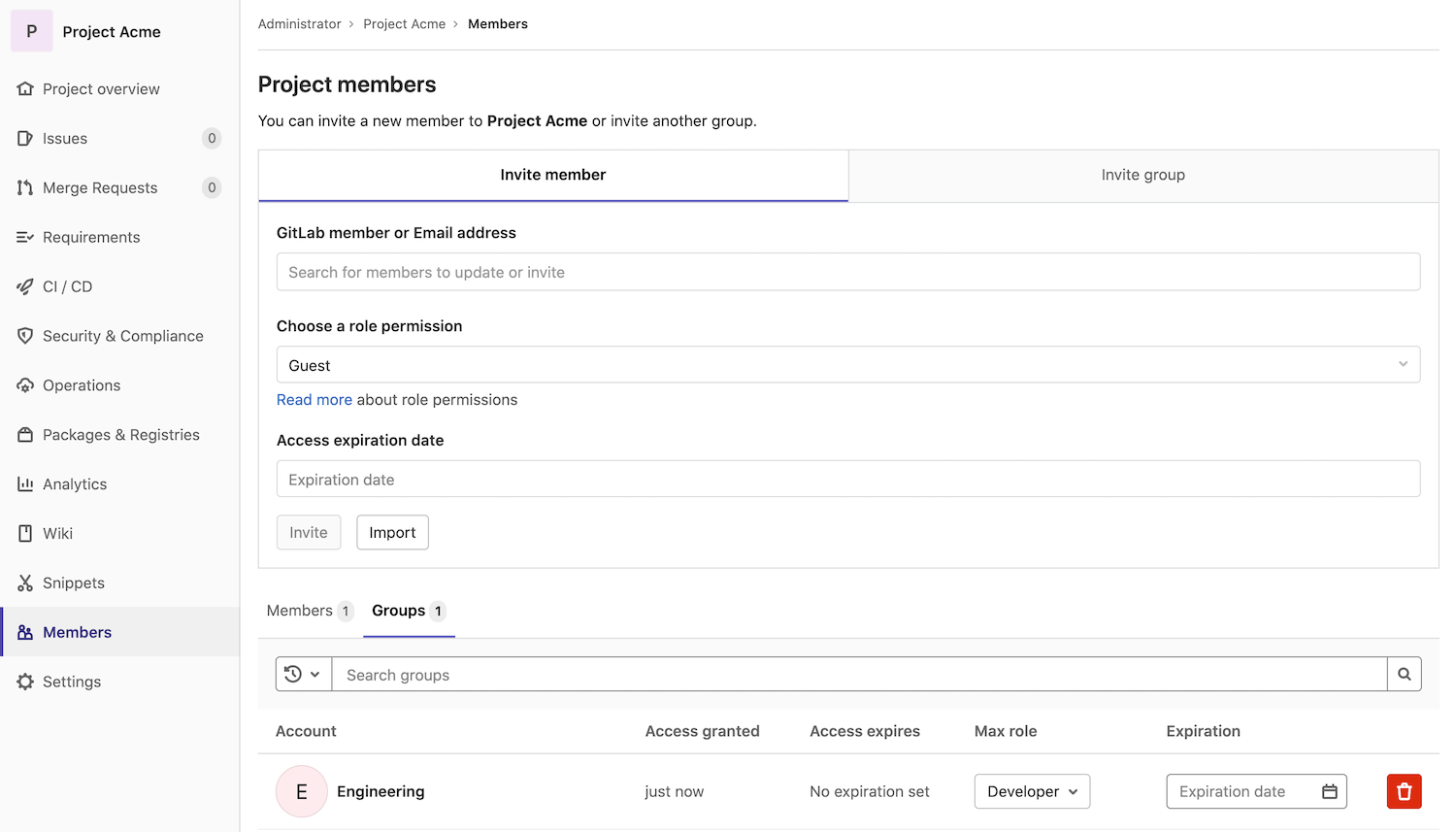Screen dimensions: 1456x832
Task: Click the red trash icon for Engineering
Action: pos(1404,791)
